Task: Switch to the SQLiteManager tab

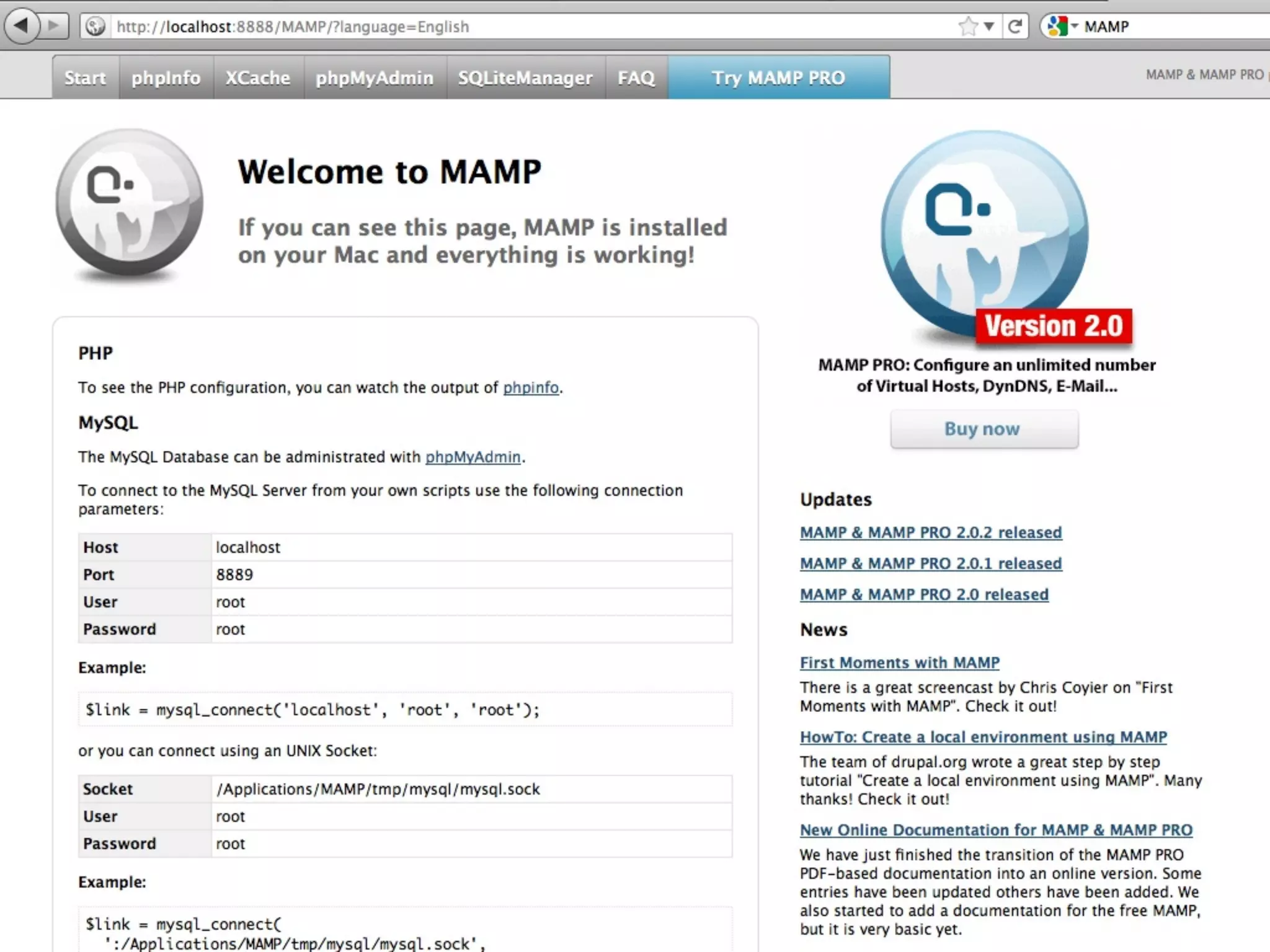Action: pyautogui.click(x=525, y=77)
